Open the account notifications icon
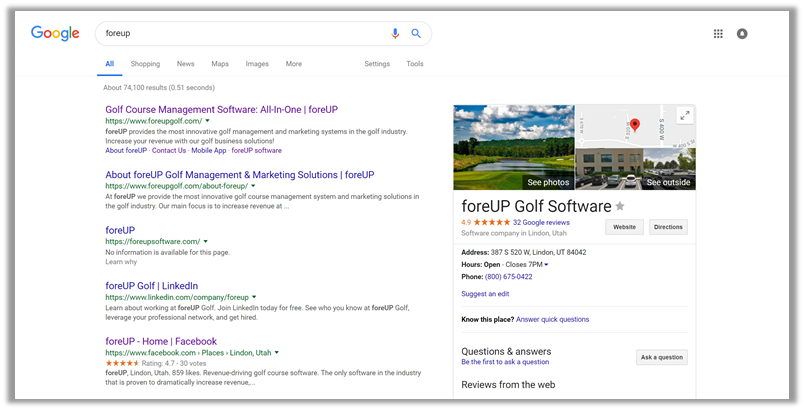The height and width of the screenshot is (410, 804). pos(742,34)
